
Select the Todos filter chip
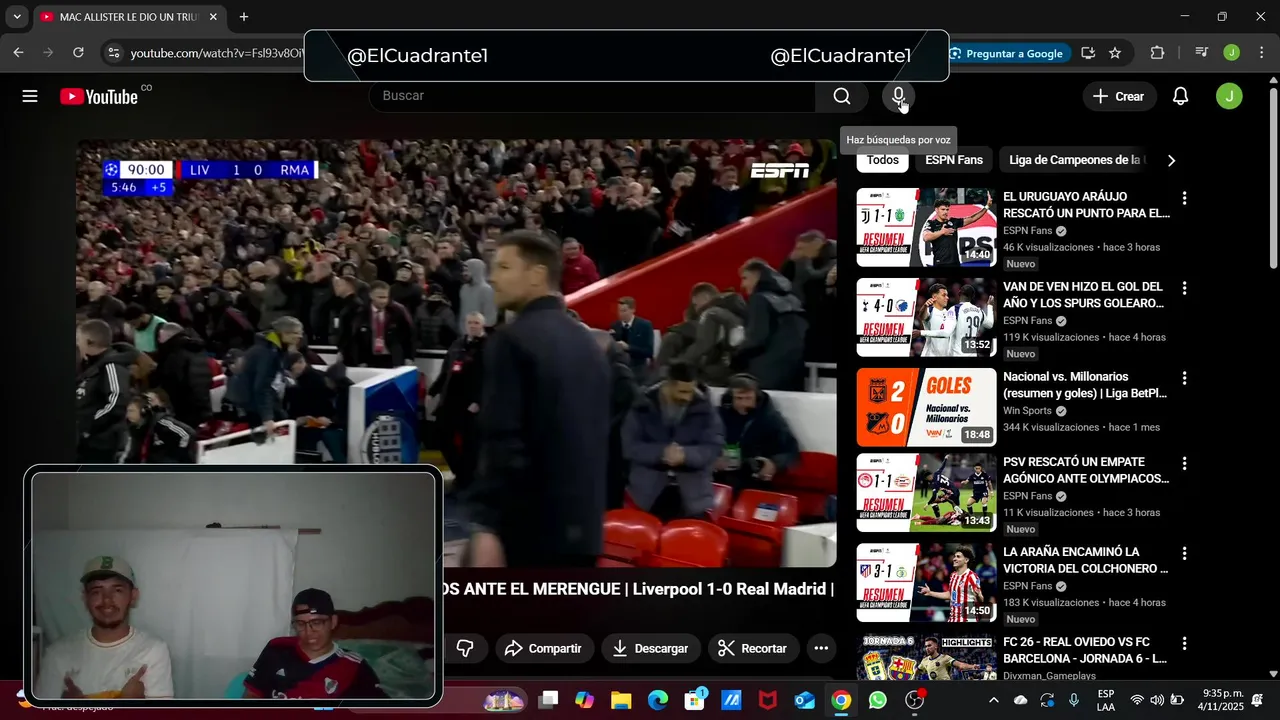point(882,160)
